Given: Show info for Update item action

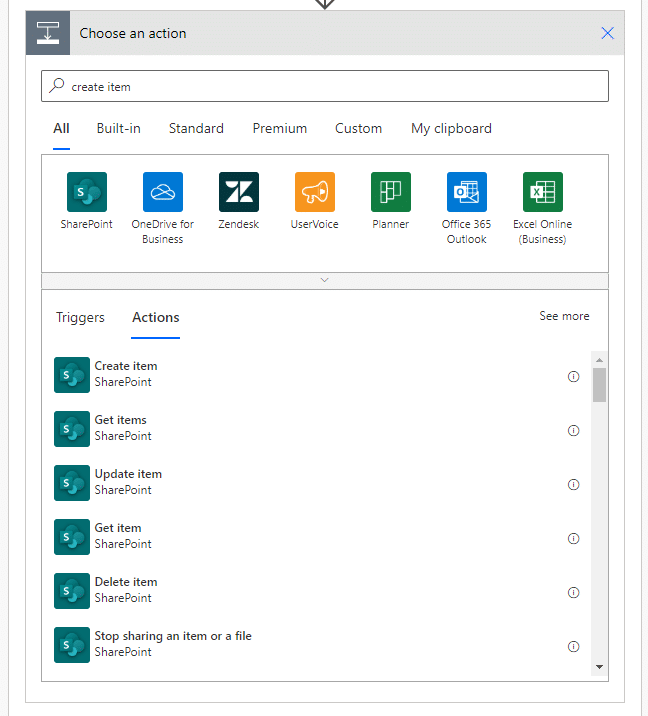Looking at the screenshot, I should (574, 484).
